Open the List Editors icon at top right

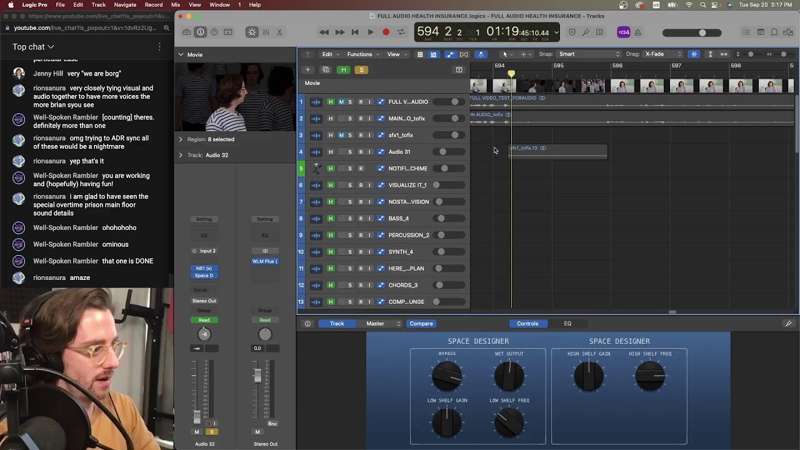746,32
